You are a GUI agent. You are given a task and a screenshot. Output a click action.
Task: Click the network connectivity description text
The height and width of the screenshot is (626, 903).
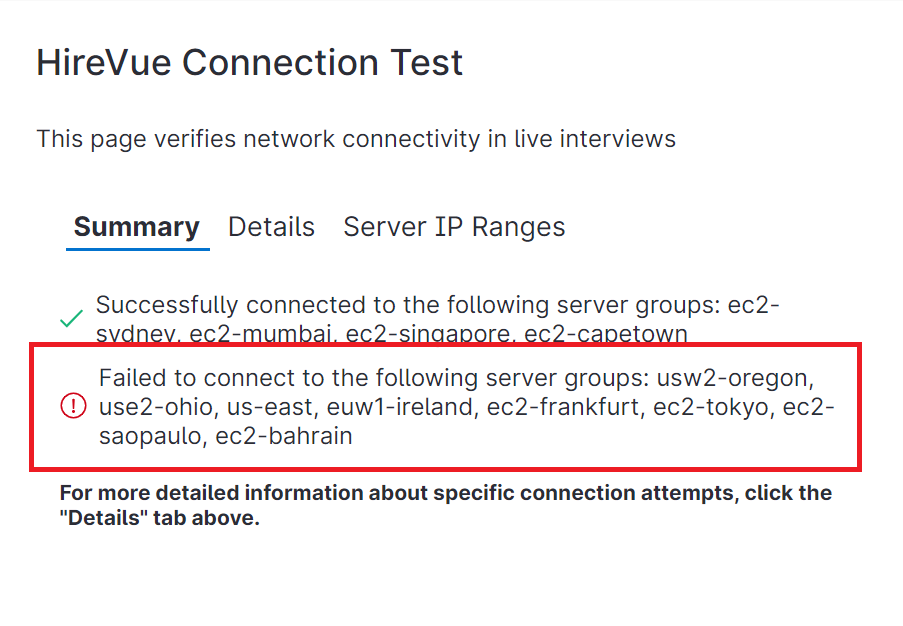(x=356, y=139)
